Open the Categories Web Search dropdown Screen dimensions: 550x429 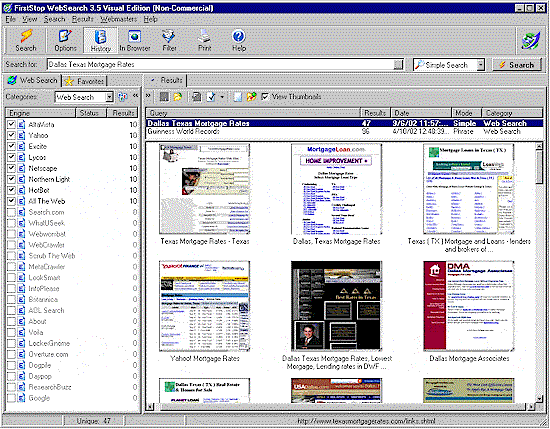click(x=109, y=97)
